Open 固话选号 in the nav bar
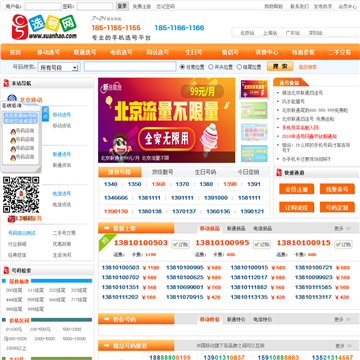The image size is (360, 360). (158, 52)
